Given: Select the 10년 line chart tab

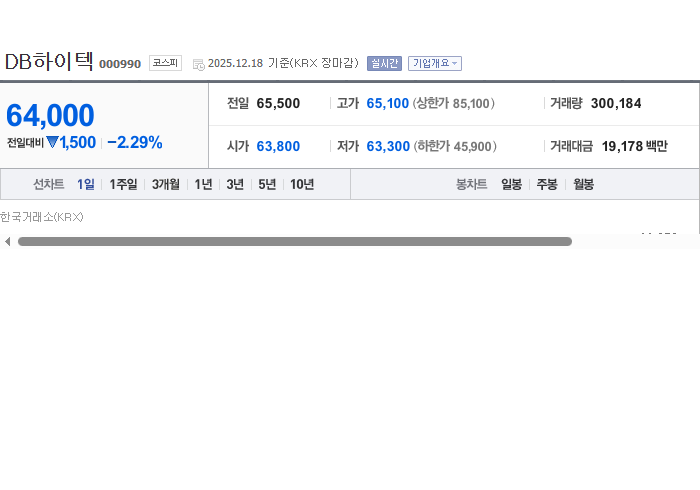Looking at the screenshot, I should (302, 184).
